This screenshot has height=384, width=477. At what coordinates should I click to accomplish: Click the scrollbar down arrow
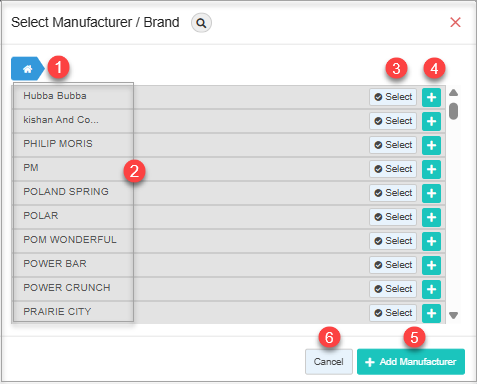click(453, 315)
